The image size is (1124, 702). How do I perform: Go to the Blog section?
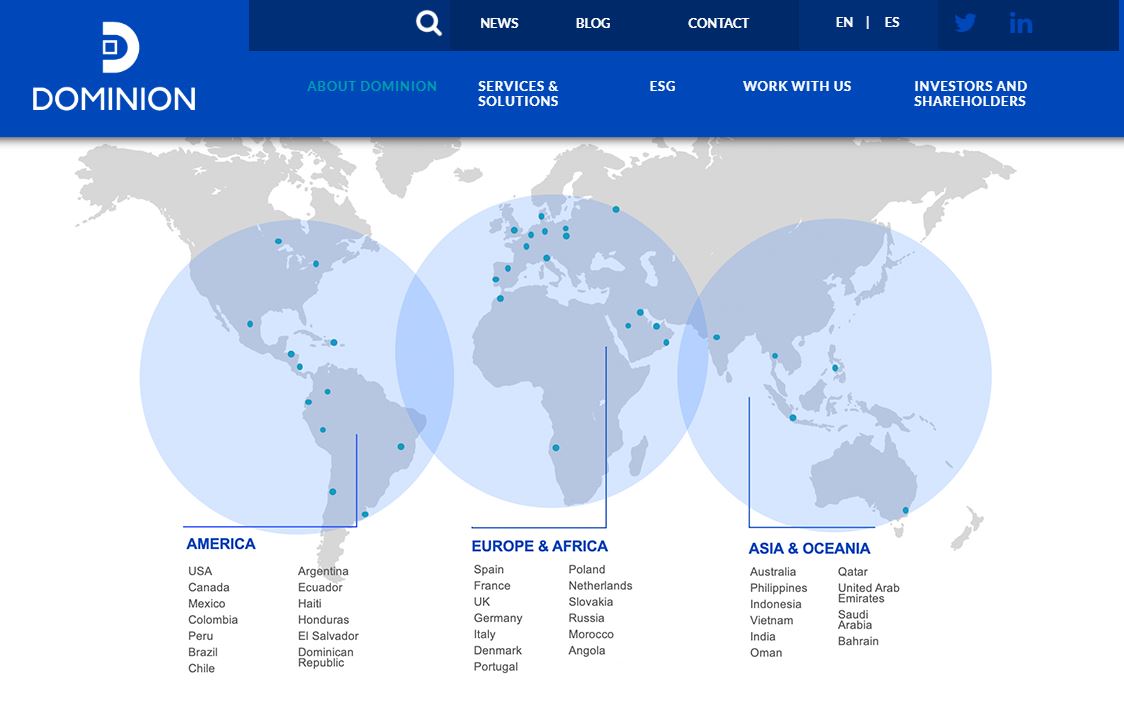593,23
